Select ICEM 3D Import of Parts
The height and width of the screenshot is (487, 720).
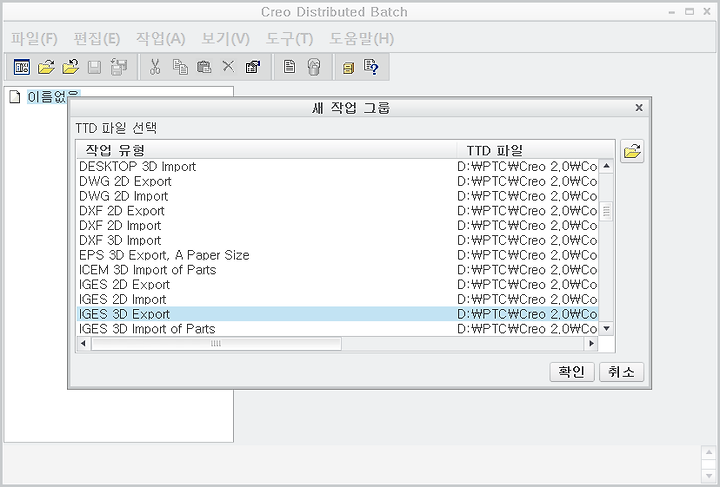click(338, 269)
